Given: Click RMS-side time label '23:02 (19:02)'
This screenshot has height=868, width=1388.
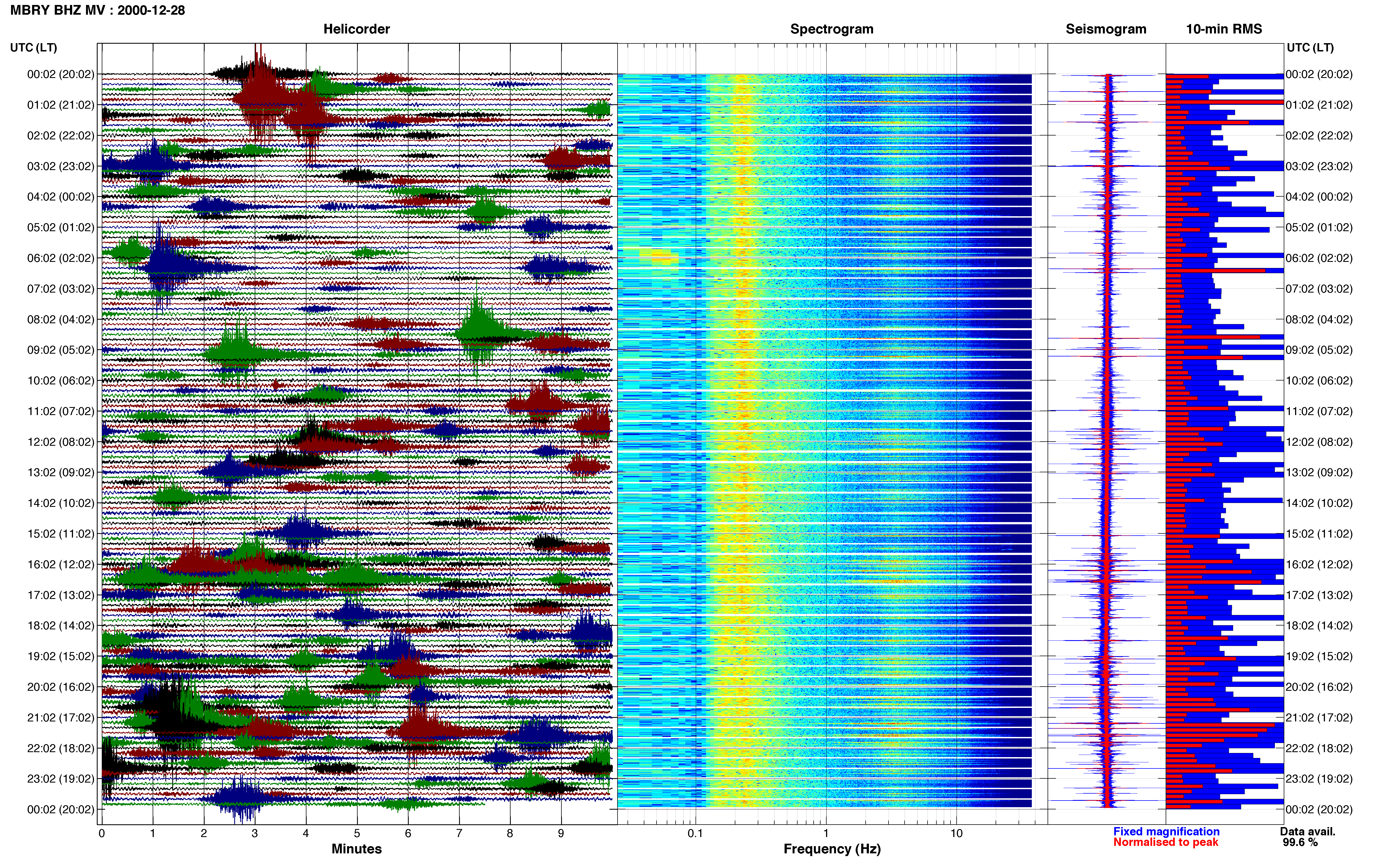Looking at the screenshot, I should [1319, 779].
